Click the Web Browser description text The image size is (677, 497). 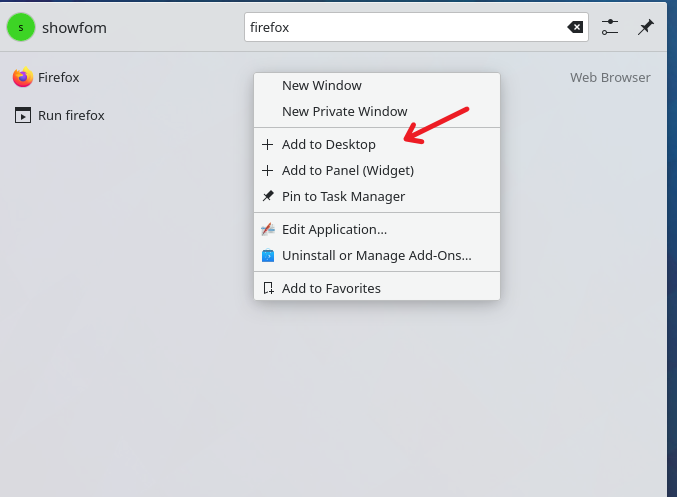(610, 77)
